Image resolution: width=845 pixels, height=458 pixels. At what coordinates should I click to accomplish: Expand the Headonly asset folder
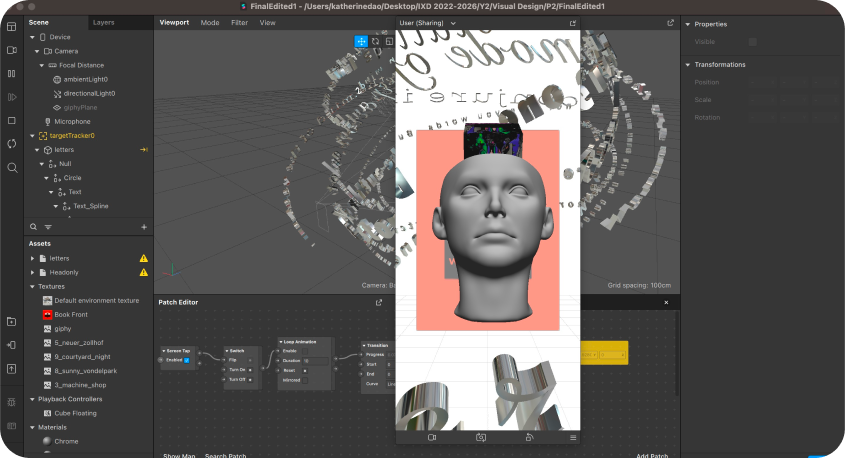click(x=33, y=272)
